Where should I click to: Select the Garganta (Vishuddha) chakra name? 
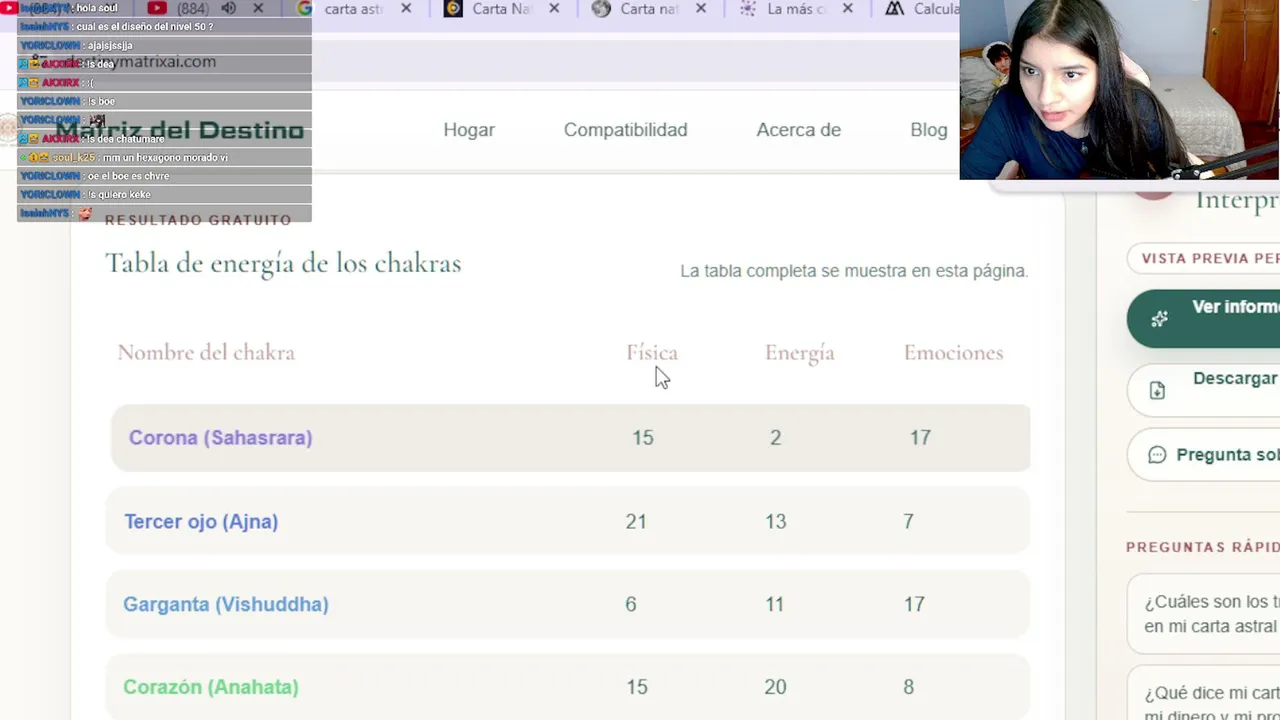[226, 605]
